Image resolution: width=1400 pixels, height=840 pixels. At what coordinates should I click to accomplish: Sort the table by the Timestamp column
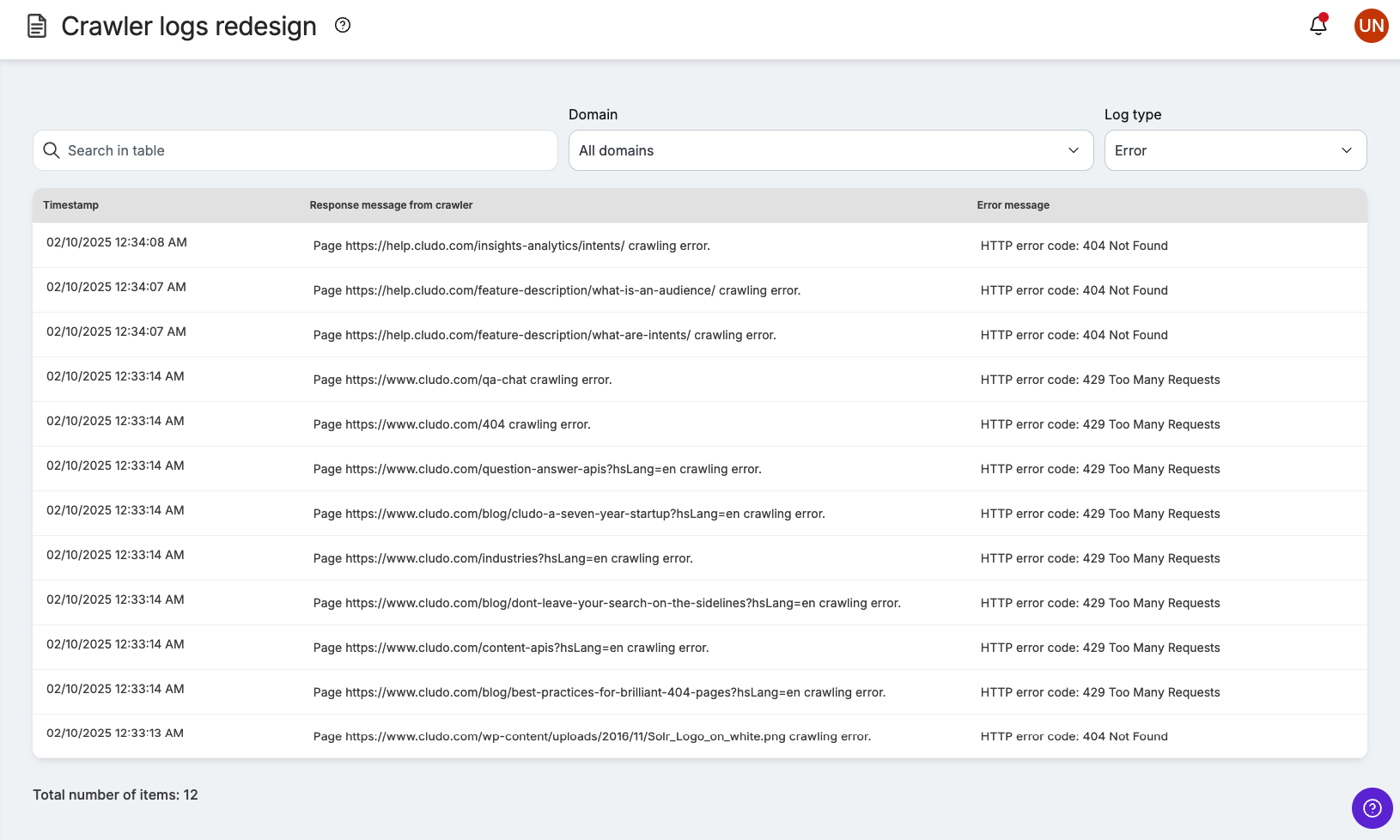click(x=71, y=205)
